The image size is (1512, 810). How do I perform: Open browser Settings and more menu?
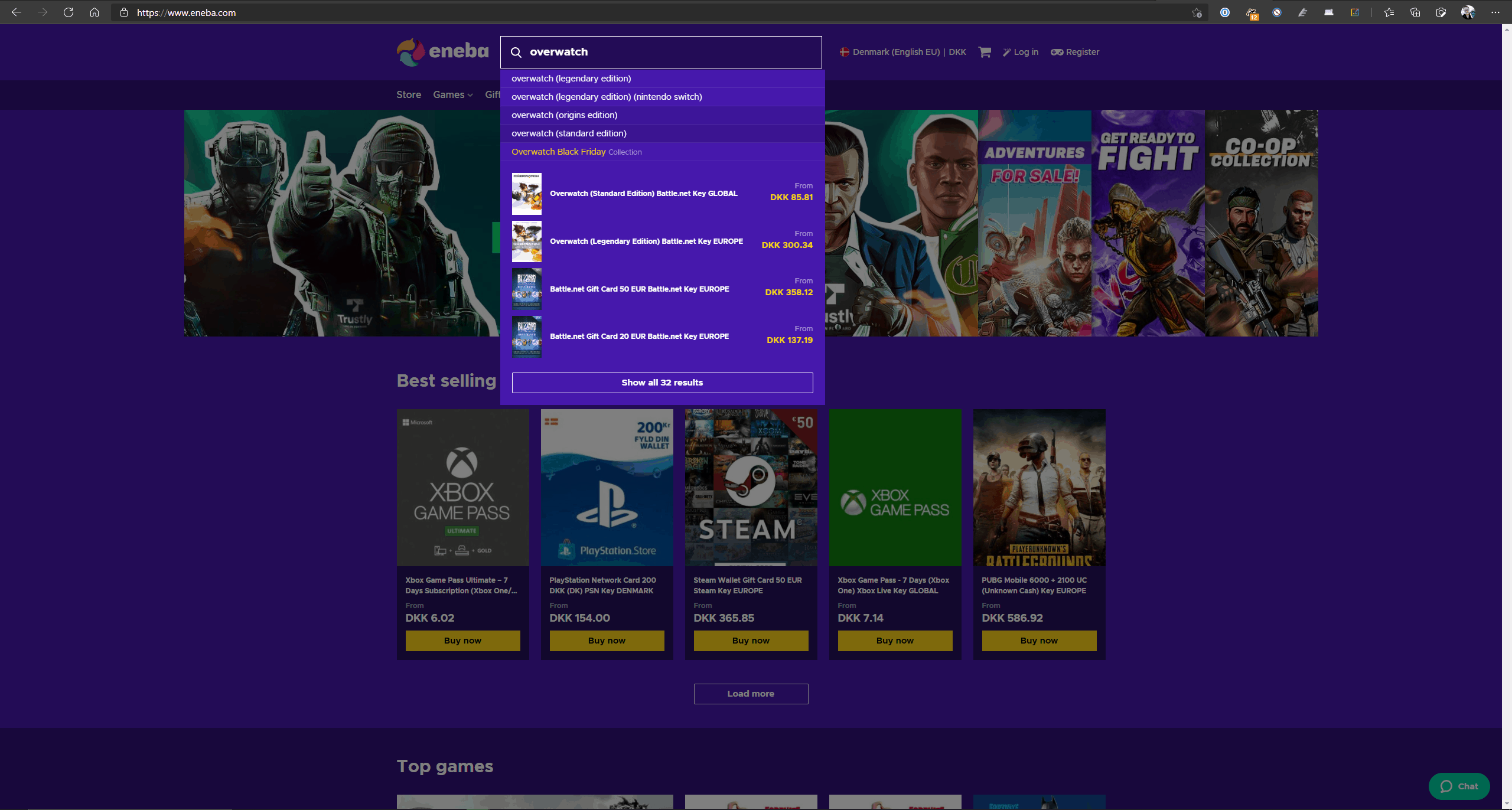pos(1495,12)
